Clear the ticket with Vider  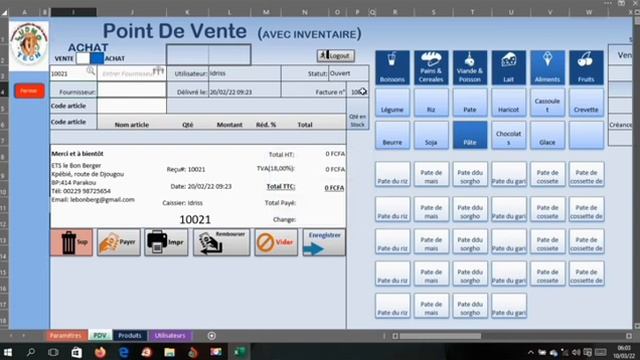coord(276,242)
